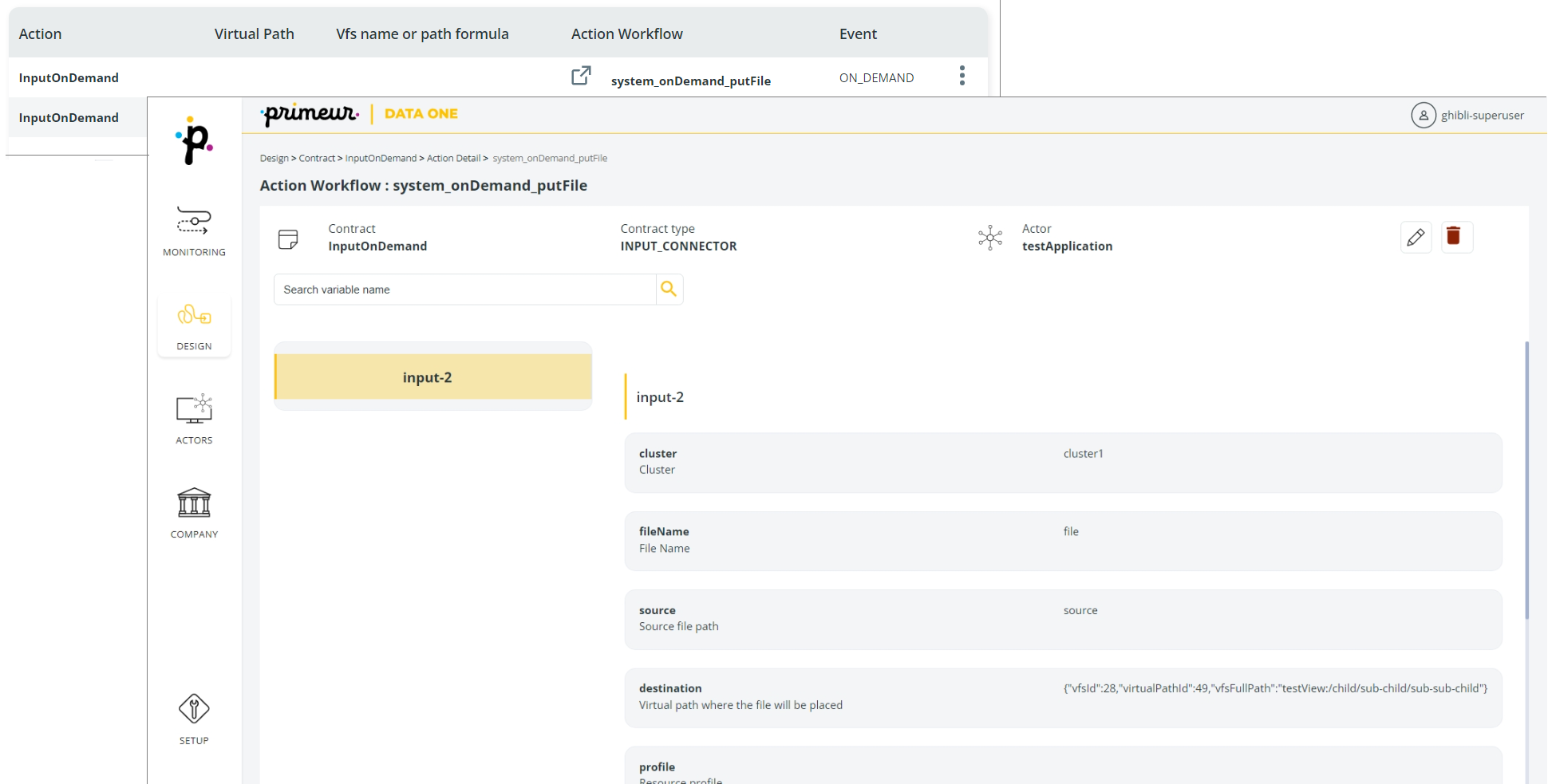Click the testApplication actor name
This screenshot has height=784, width=1548.
[1067, 246]
